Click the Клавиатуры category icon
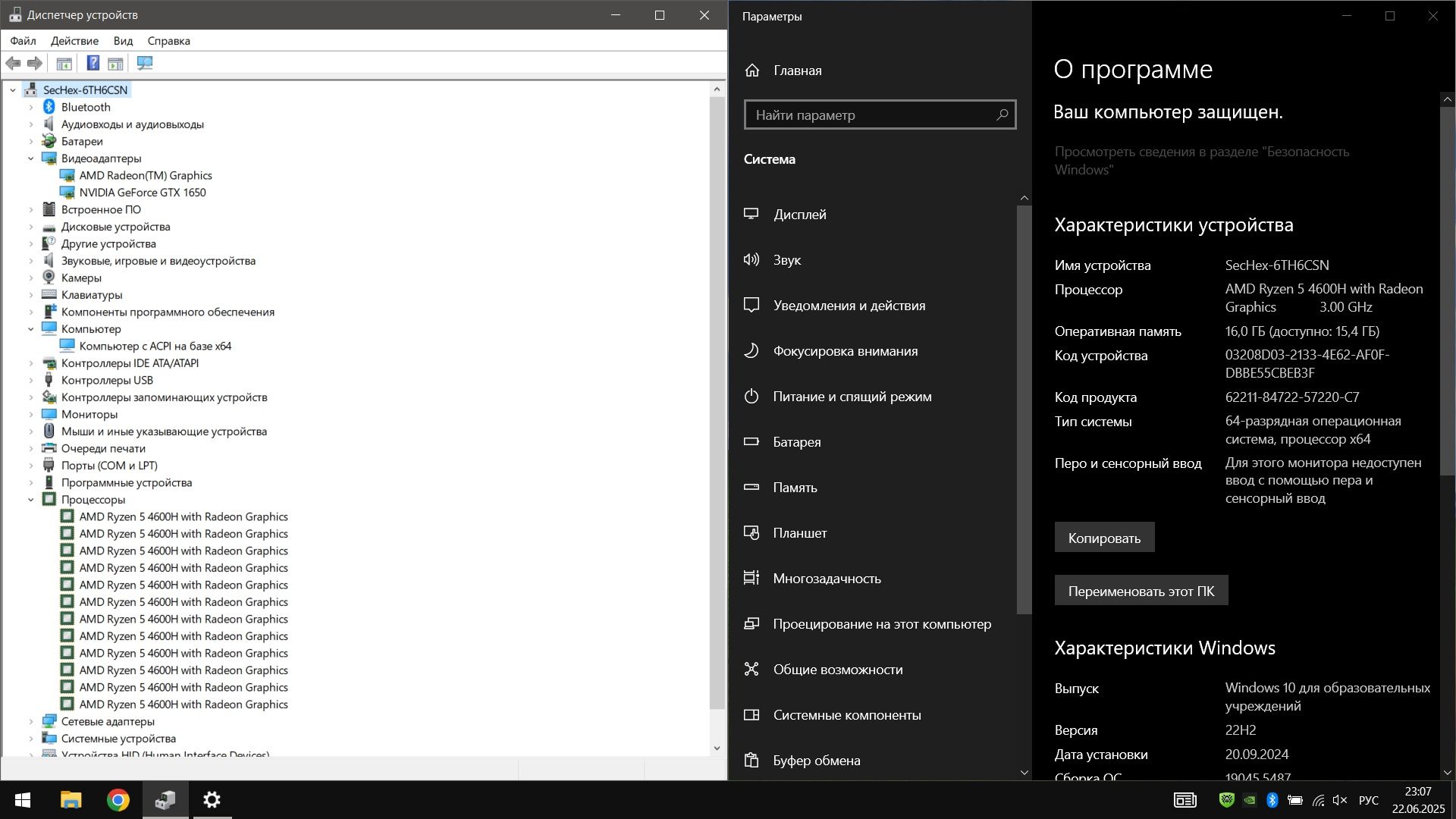The height and width of the screenshot is (819, 1456). tap(49, 295)
